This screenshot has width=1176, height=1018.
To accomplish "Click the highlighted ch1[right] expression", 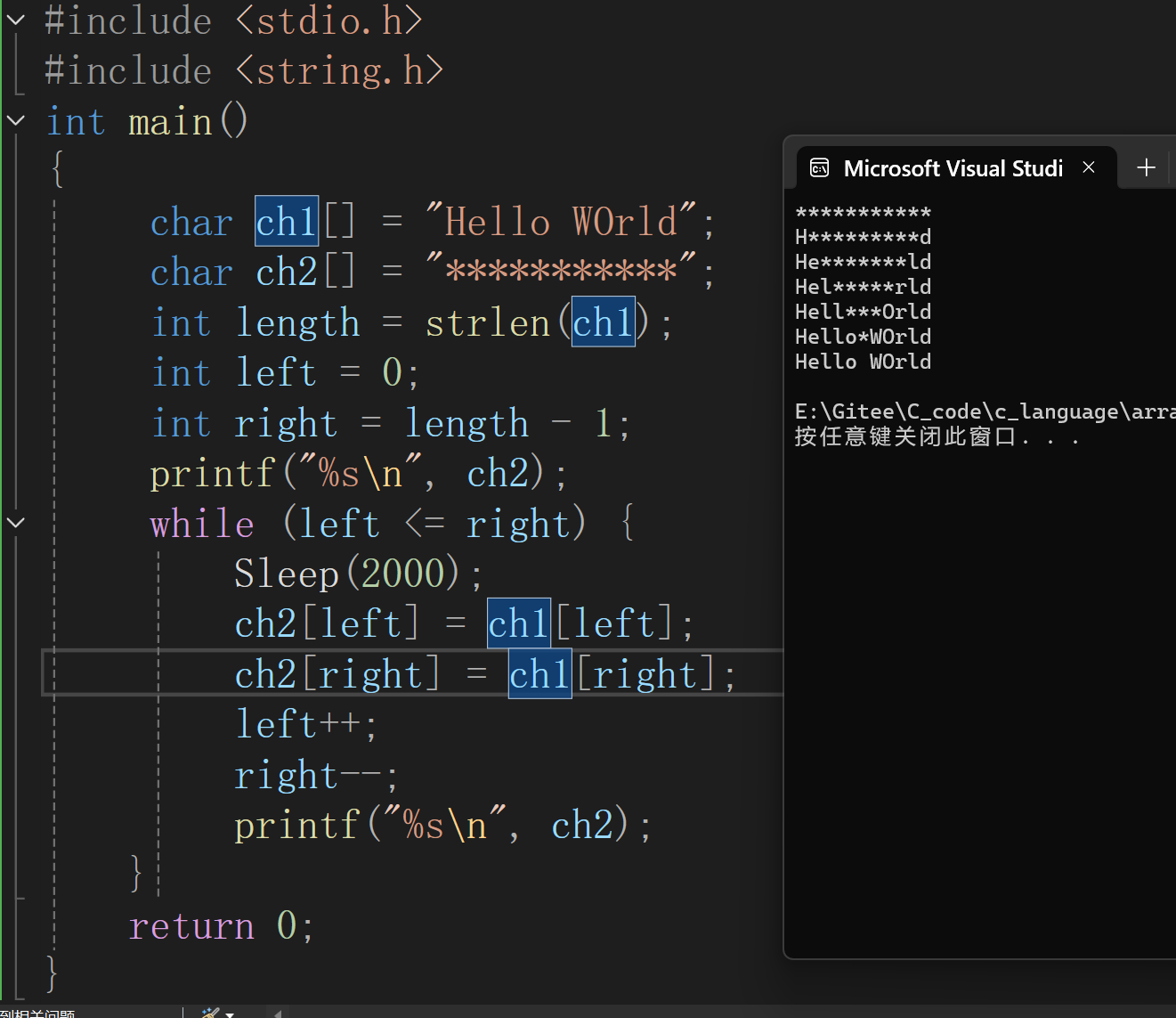I will [612, 674].
